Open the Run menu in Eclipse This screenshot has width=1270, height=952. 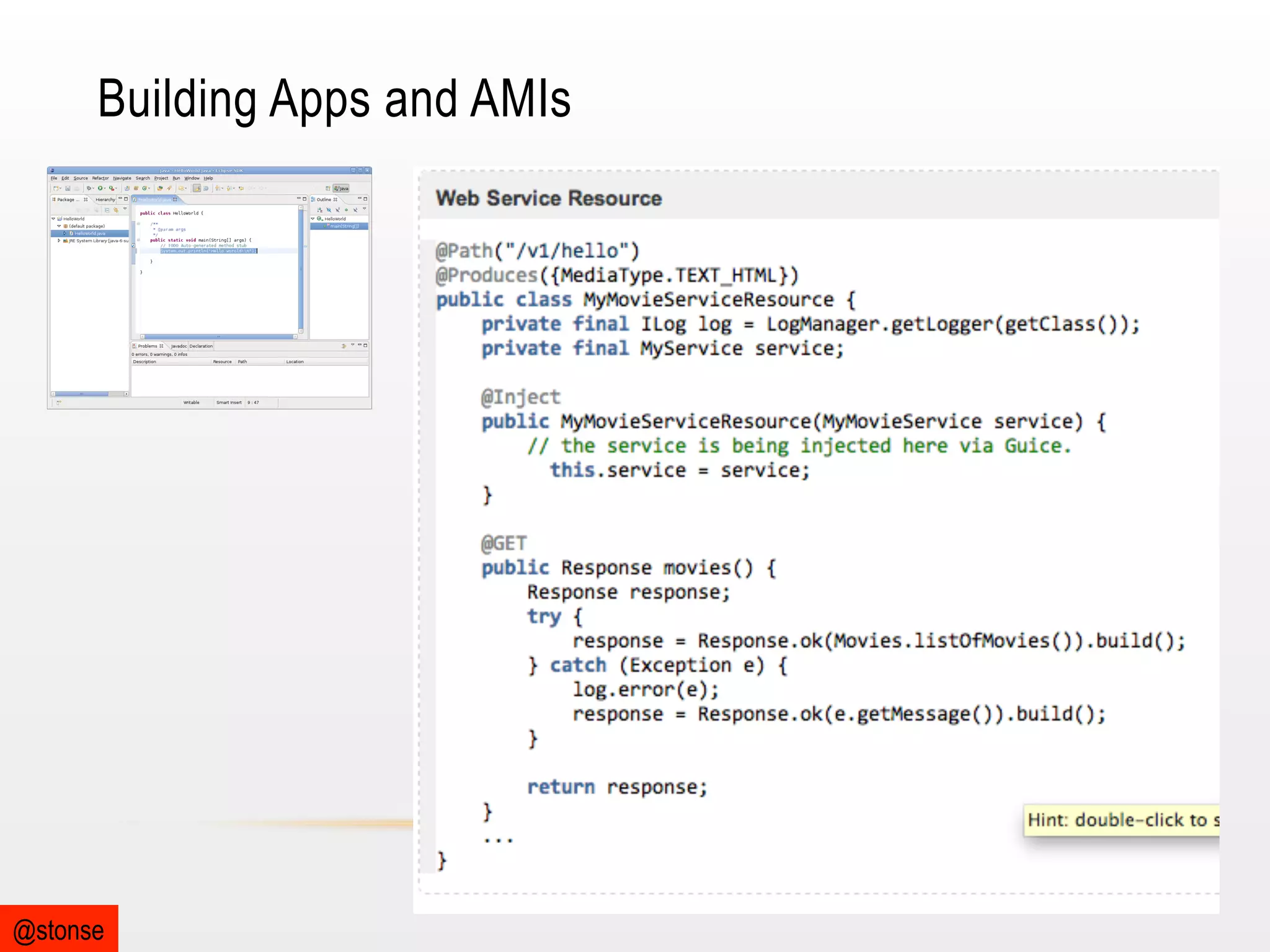point(176,178)
